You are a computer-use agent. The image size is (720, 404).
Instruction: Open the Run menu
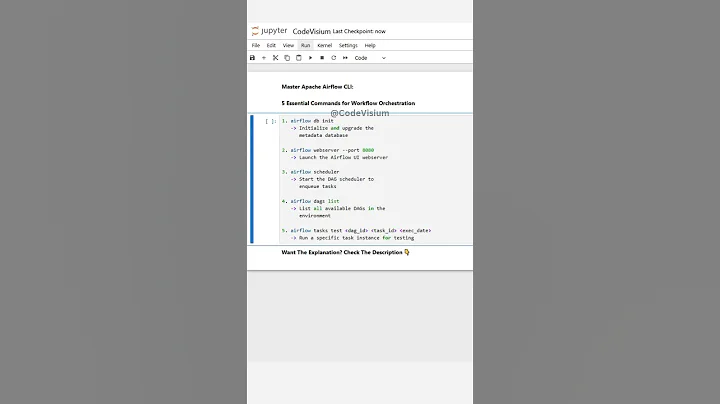click(x=305, y=45)
